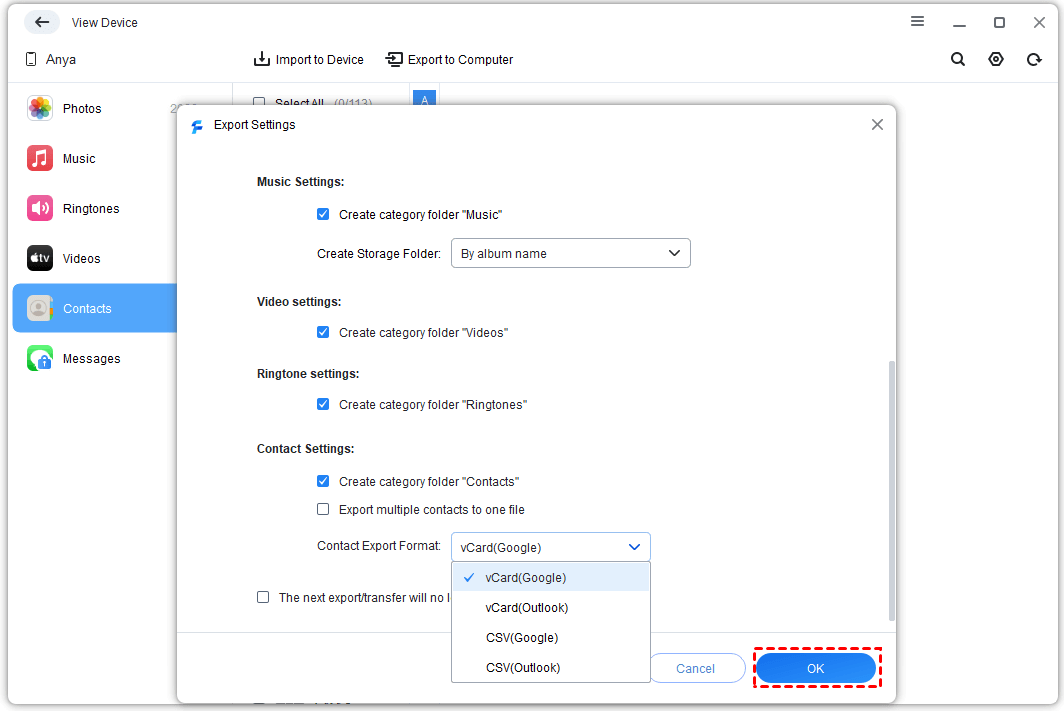Enable Export multiple contacts to one file
Viewport: 1064px width, 711px height.
(323, 509)
